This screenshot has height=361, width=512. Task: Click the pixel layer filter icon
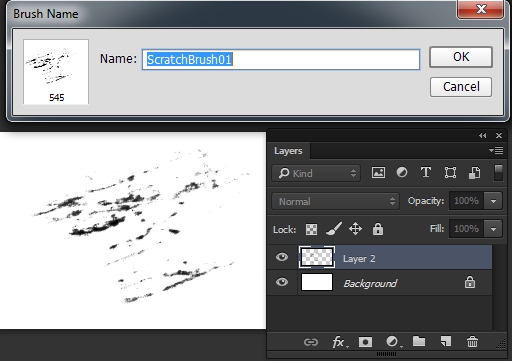coord(378,173)
